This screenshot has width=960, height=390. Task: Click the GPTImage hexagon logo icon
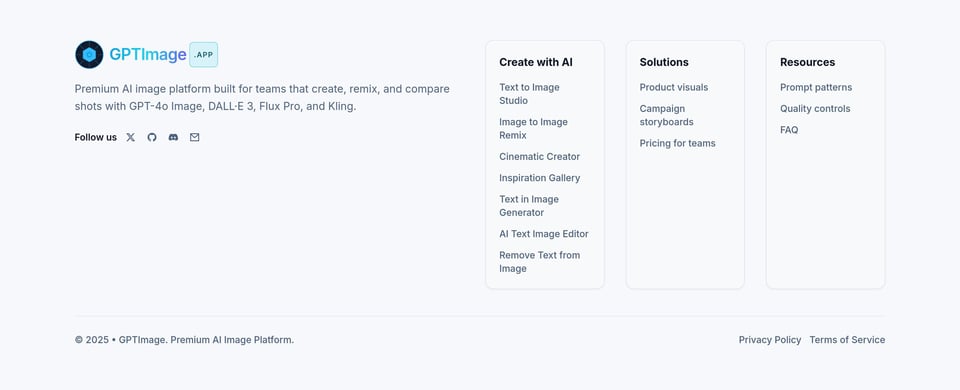click(x=89, y=54)
